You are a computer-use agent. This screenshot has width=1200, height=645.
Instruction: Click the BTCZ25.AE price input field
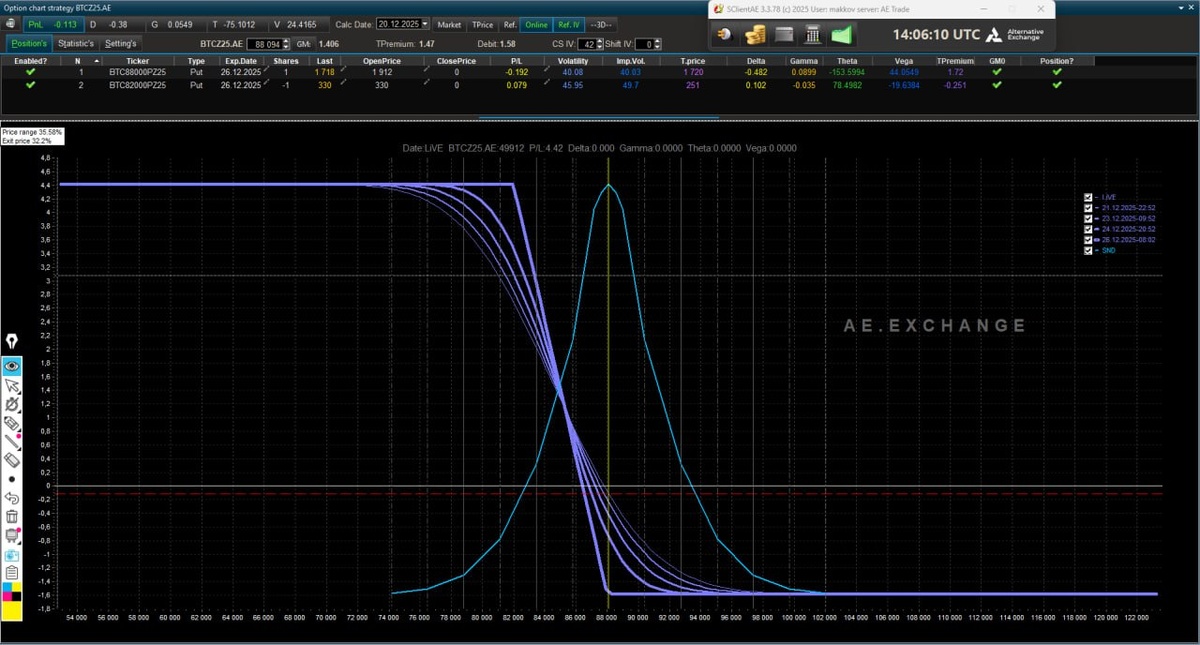[x=265, y=44]
